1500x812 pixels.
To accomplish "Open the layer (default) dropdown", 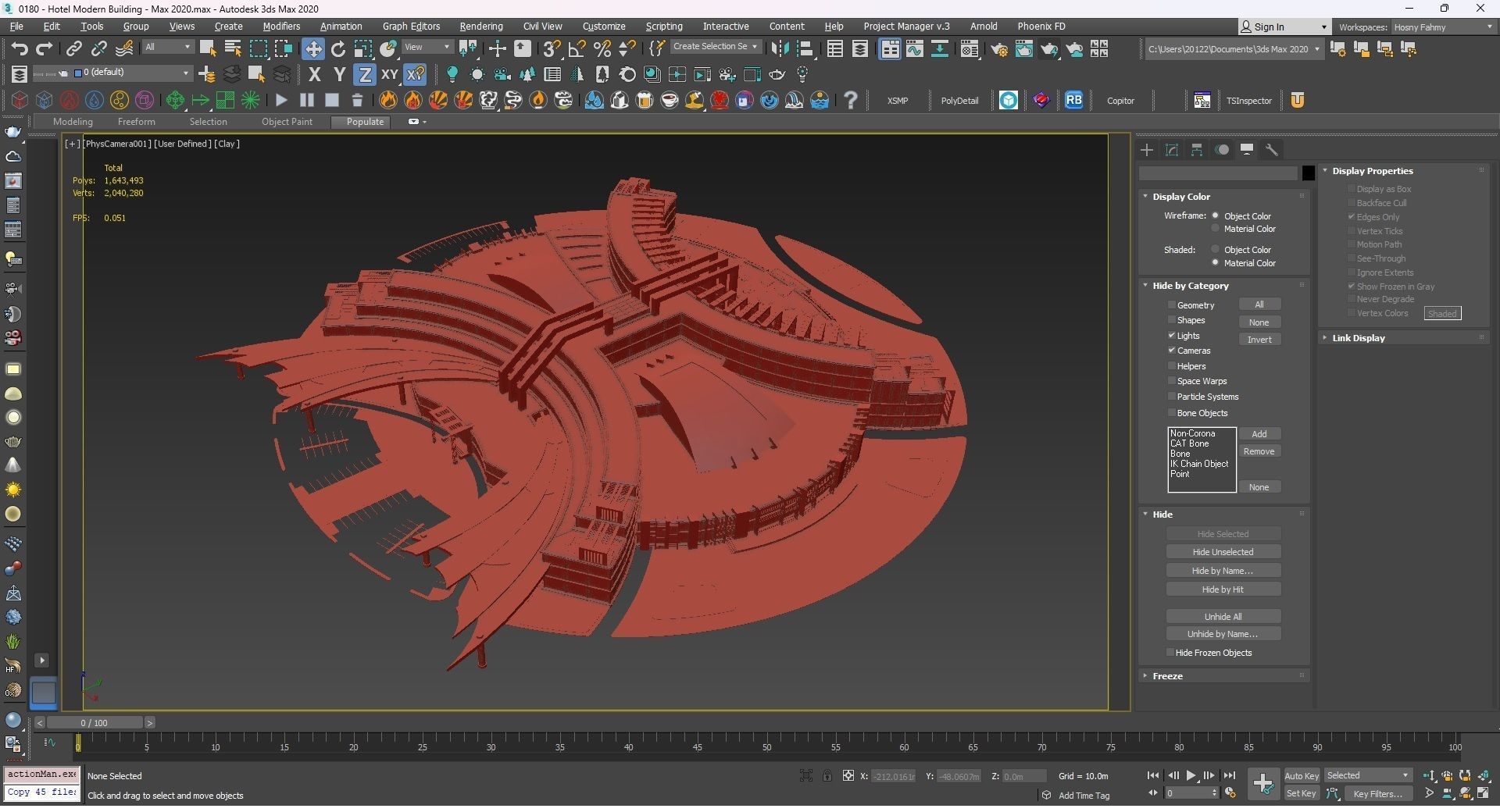I will point(132,73).
